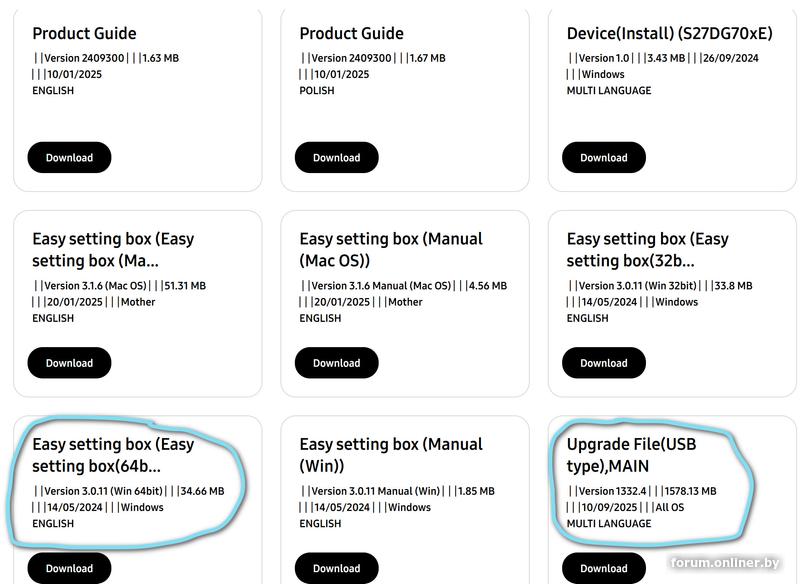The height and width of the screenshot is (584, 800).
Task: Download the Polish Product Guide
Action: (x=336, y=157)
